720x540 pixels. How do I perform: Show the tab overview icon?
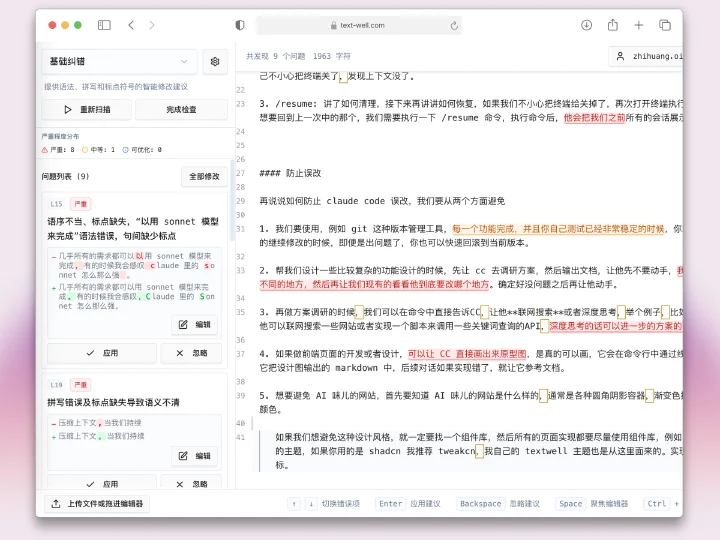coord(665,25)
